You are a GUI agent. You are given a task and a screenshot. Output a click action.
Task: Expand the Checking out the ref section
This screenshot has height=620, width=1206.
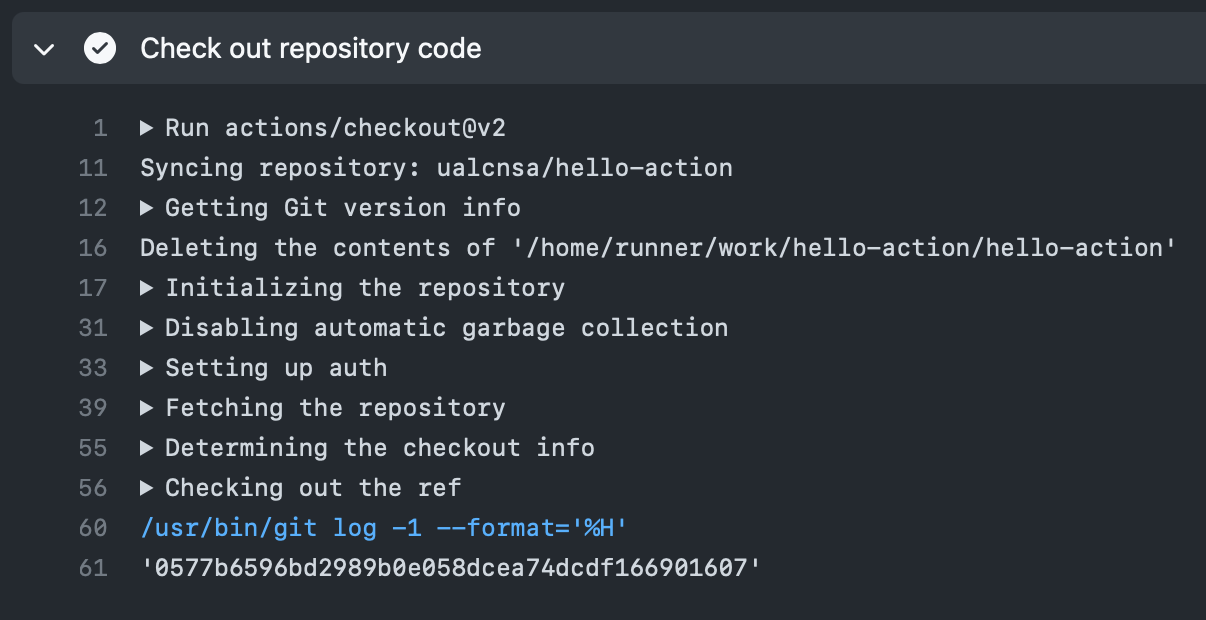148,487
